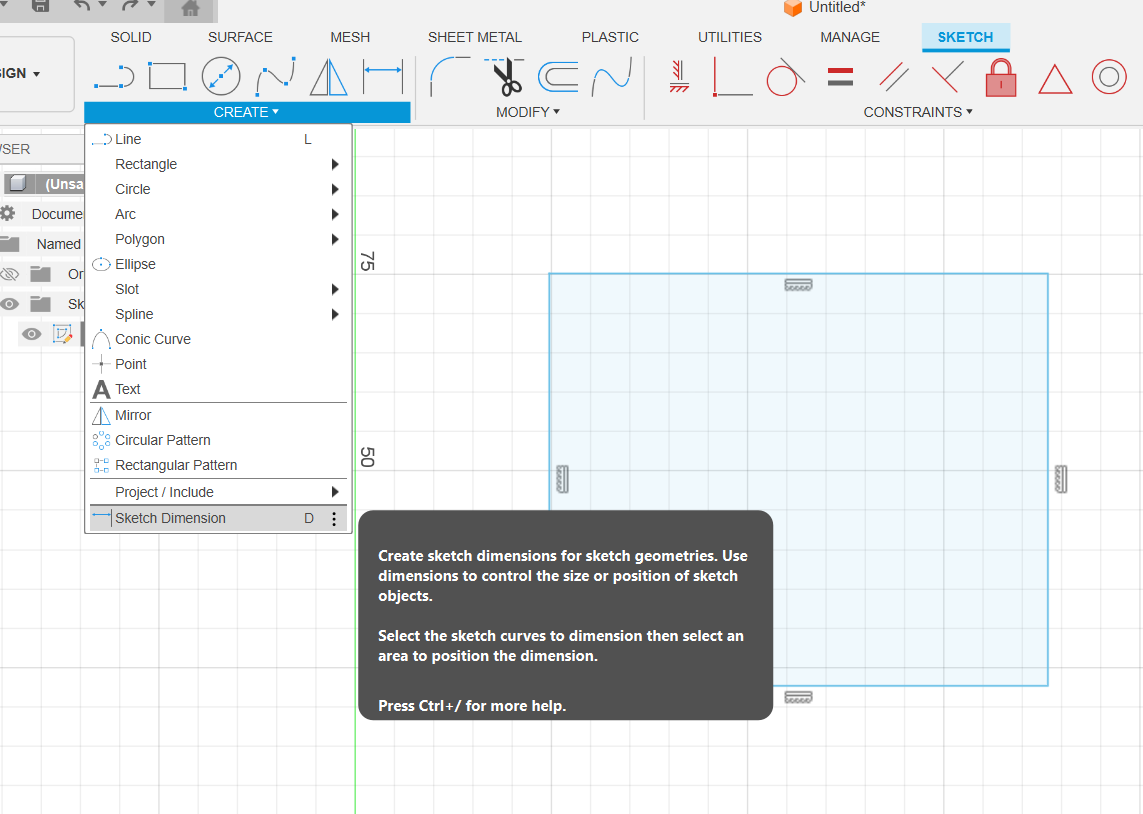The height and width of the screenshot is (814, 1143).
Task: Apply Parallel constraint icon
Action: (x=894, y=77)
